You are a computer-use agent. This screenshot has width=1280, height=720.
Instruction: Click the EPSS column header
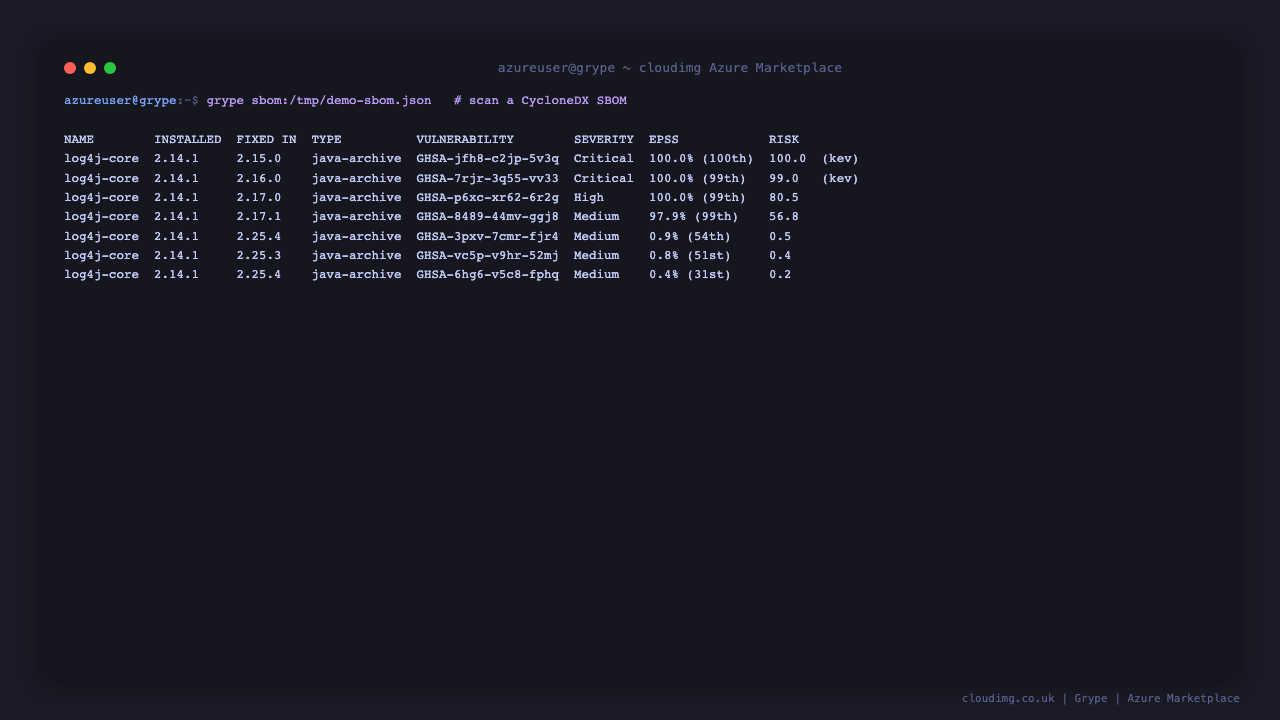pyautogui.click(x=664, y=140)
